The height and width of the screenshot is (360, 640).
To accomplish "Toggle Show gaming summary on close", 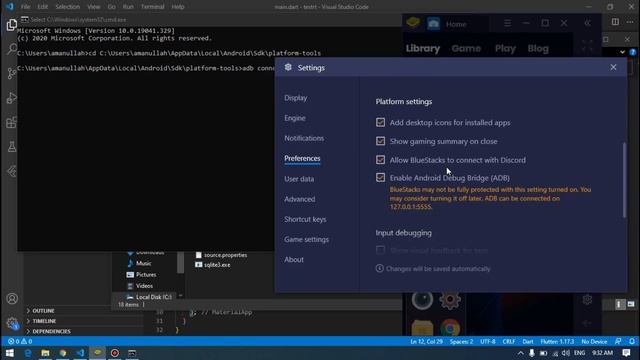I will [x=380, y=141].
